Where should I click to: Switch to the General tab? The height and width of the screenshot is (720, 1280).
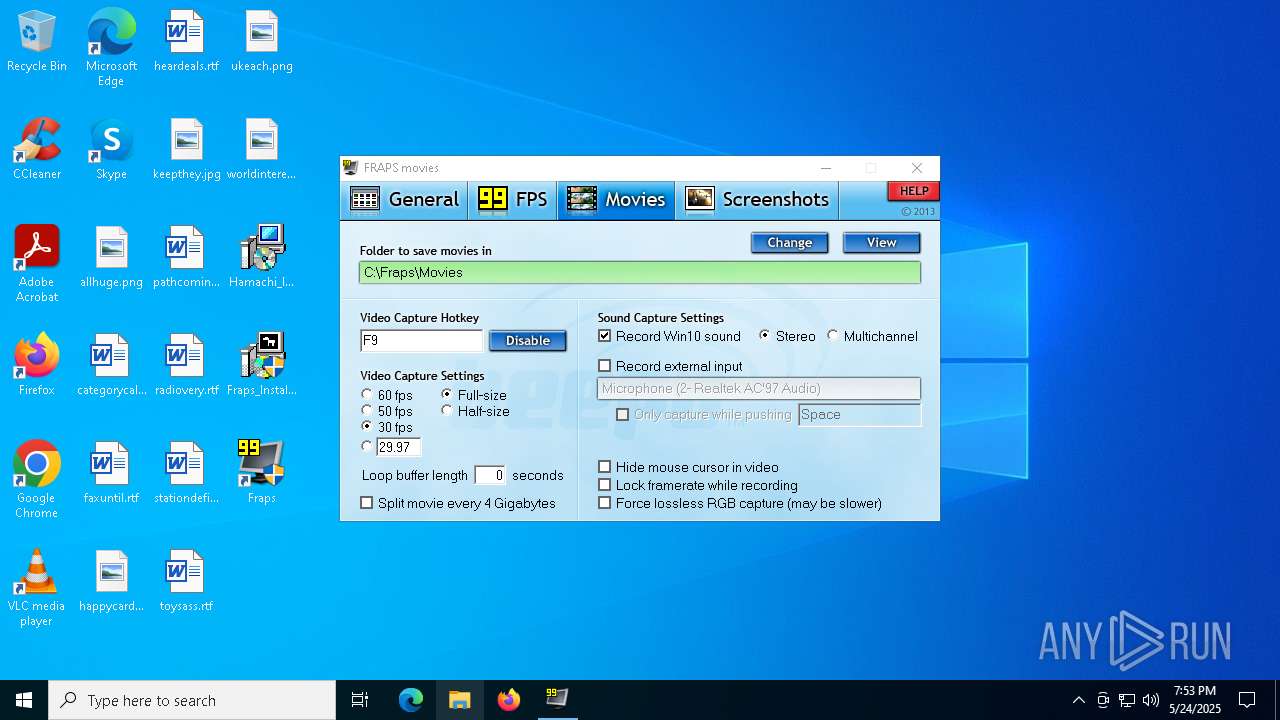click(405, 199)
